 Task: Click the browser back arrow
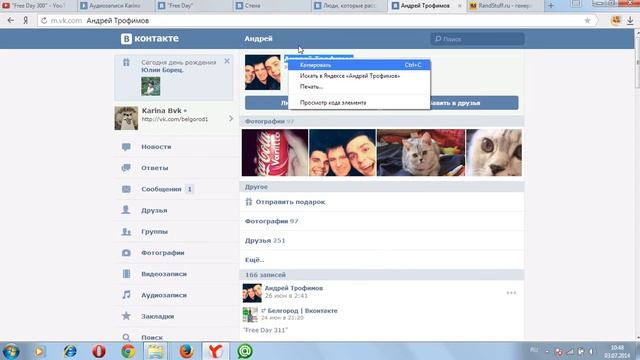tap(11, 20)
